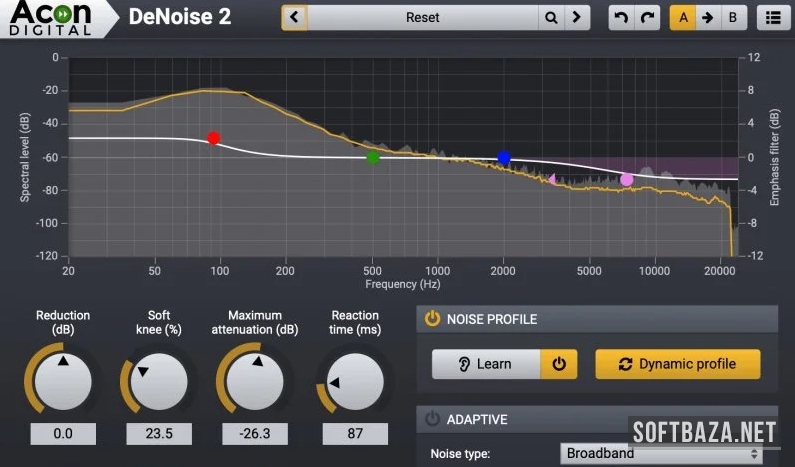Switch to the B settings slot
This screenshot has height=467, width=795.
tap(733, 18)
